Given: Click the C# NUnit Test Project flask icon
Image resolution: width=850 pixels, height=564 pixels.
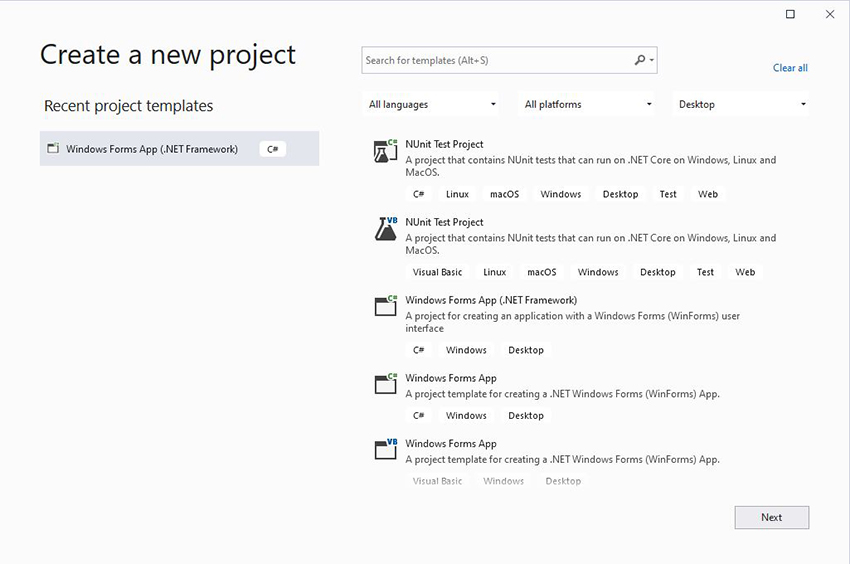Looking at the screenshot, I should 385,151.
